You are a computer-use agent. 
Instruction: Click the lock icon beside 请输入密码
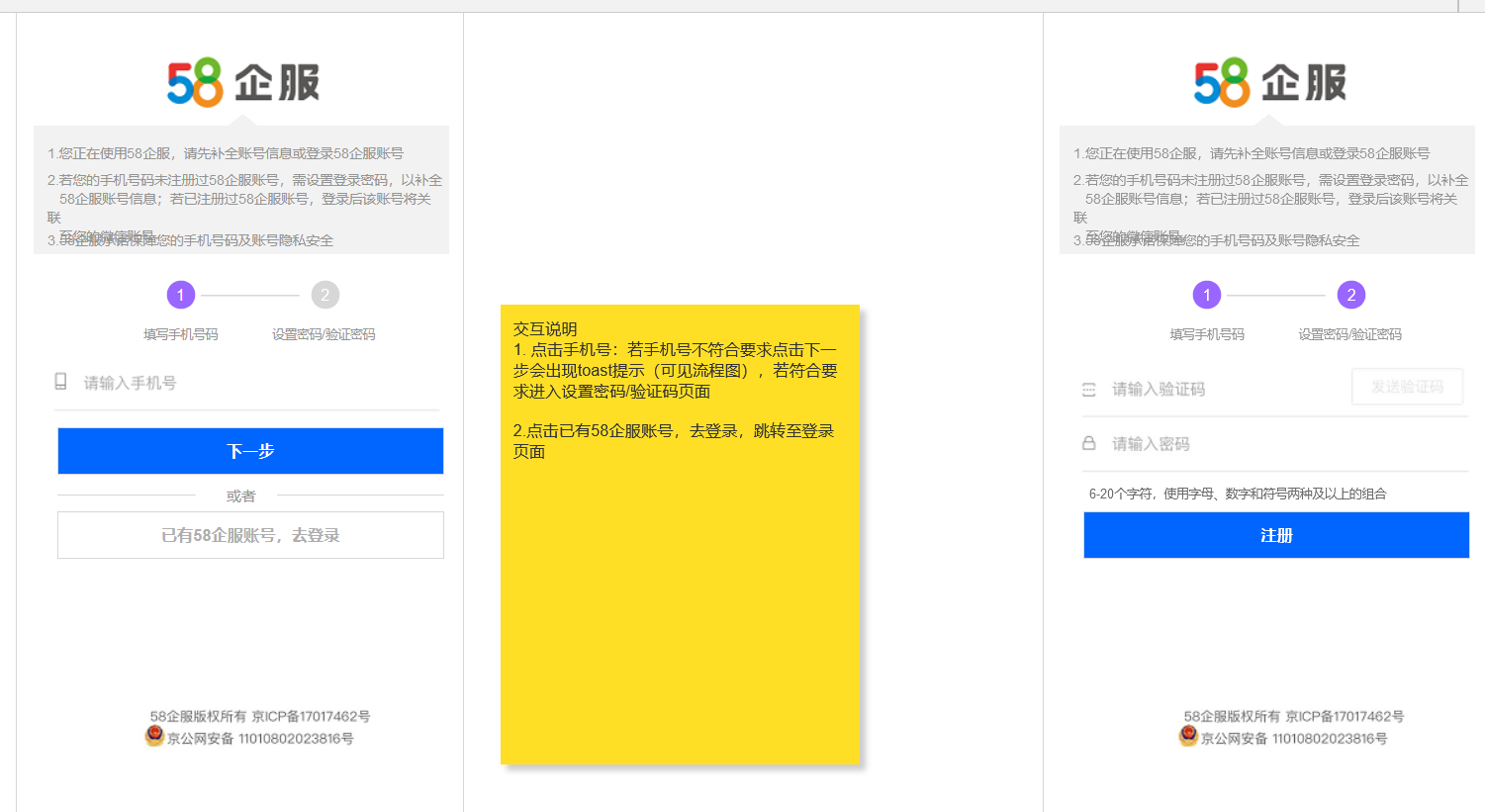pyautogui.click(x=1089, y=443)
